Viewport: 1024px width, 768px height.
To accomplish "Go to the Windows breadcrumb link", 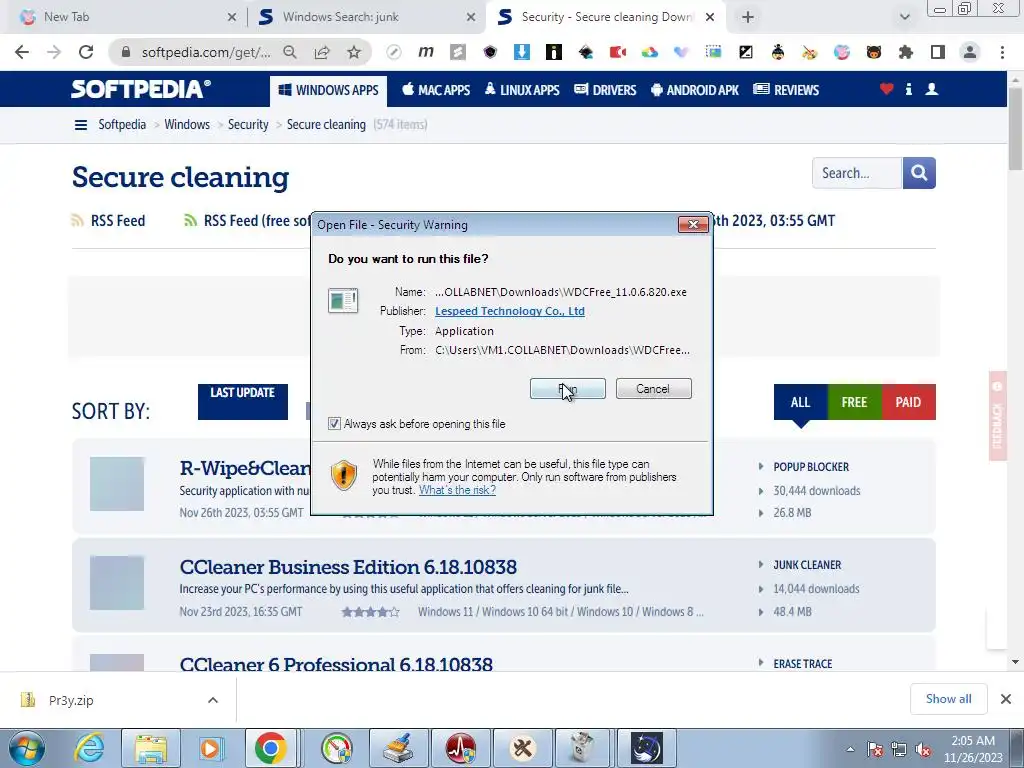I will pos(187,124).
